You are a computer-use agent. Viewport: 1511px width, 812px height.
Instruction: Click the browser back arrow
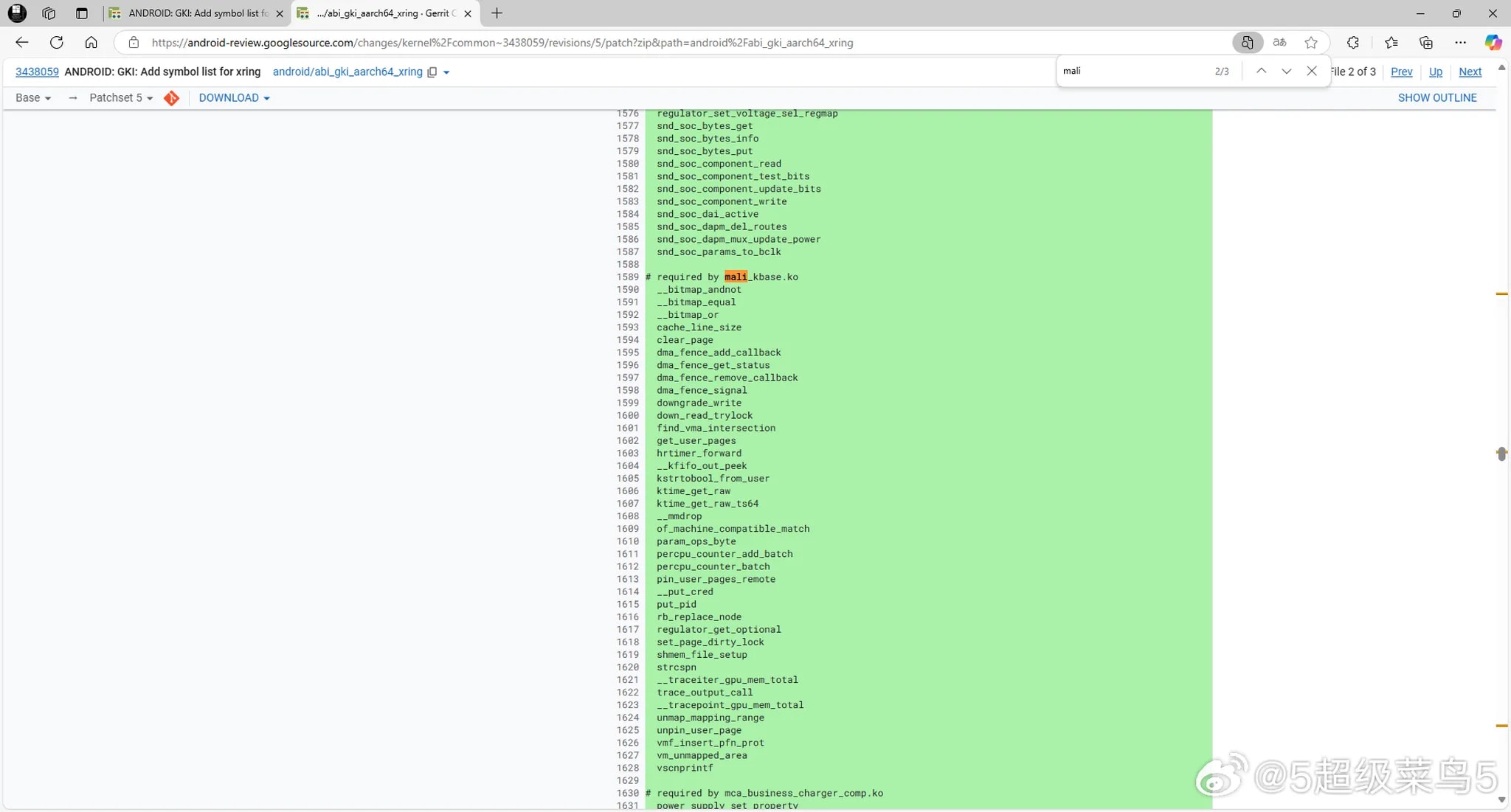click(x=21, y=42)
